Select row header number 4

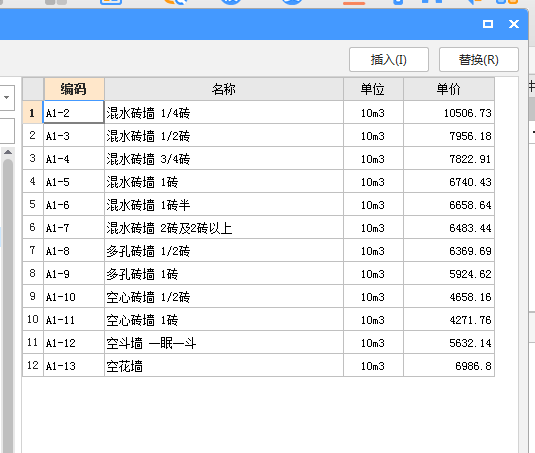point(33,181)
